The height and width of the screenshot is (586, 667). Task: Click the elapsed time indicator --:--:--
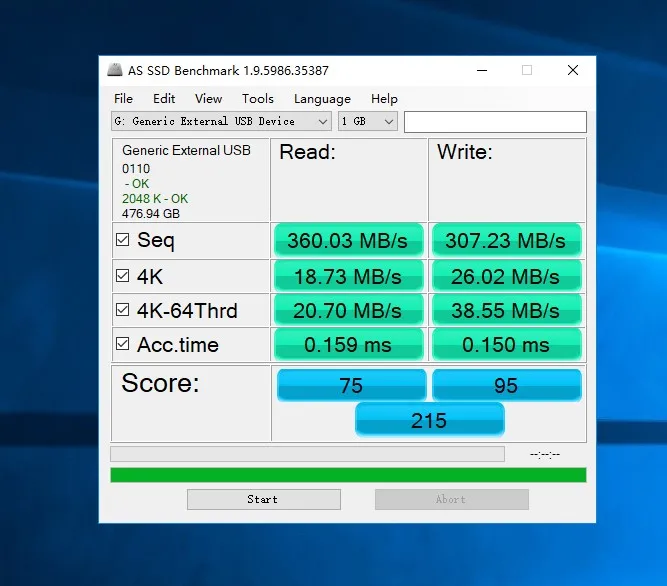tap(545, 455)
